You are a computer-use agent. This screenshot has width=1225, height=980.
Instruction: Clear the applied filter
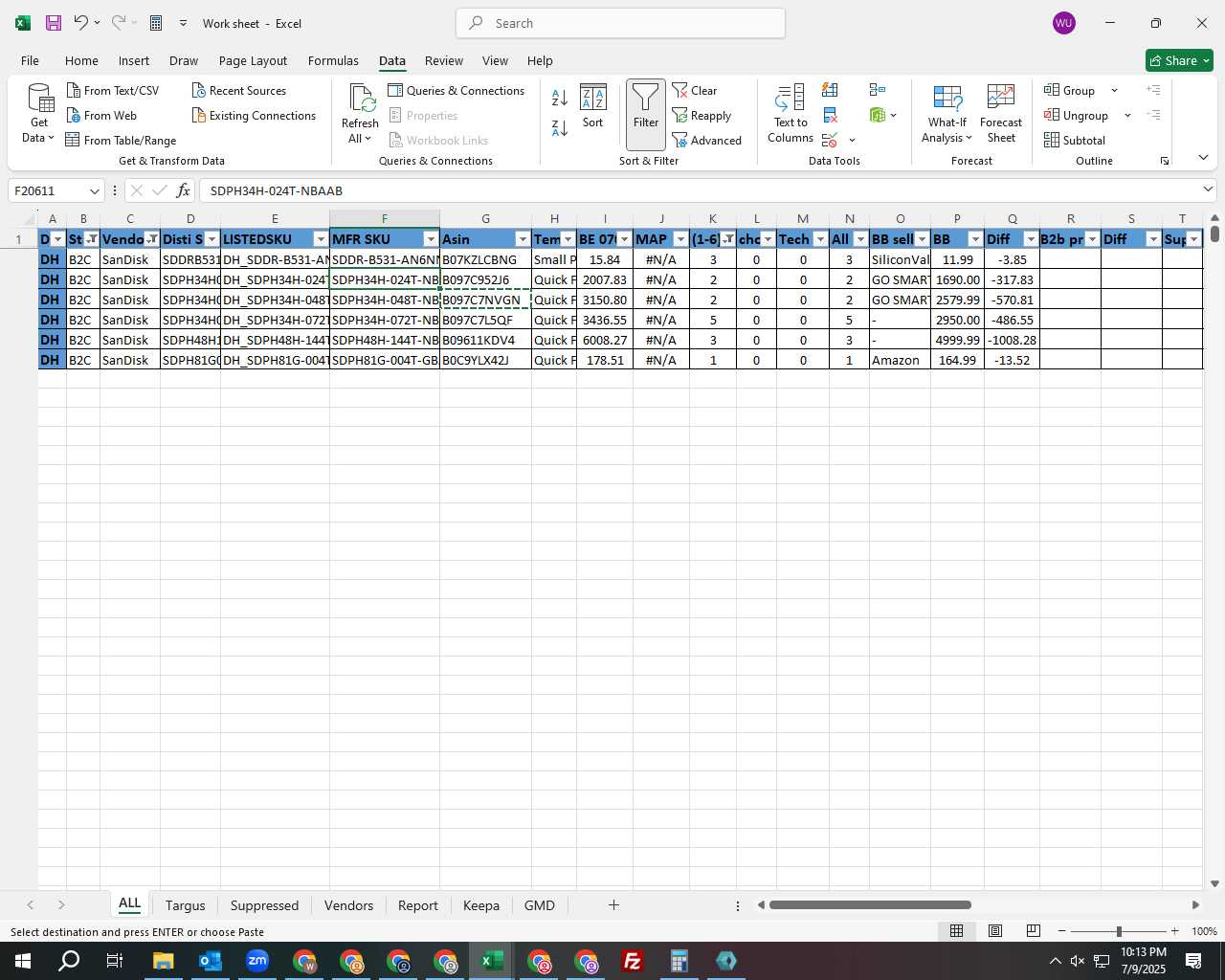pos(695,90)
